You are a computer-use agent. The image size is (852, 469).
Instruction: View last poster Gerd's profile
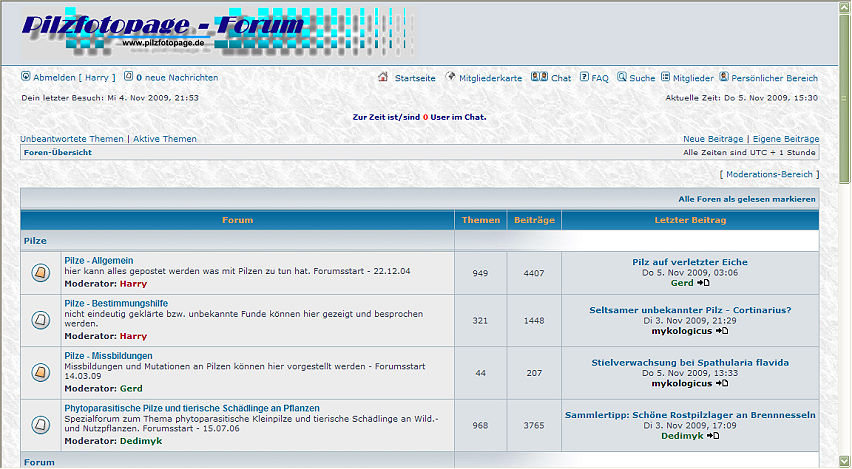pyautogui.click(x=682, y=283)
